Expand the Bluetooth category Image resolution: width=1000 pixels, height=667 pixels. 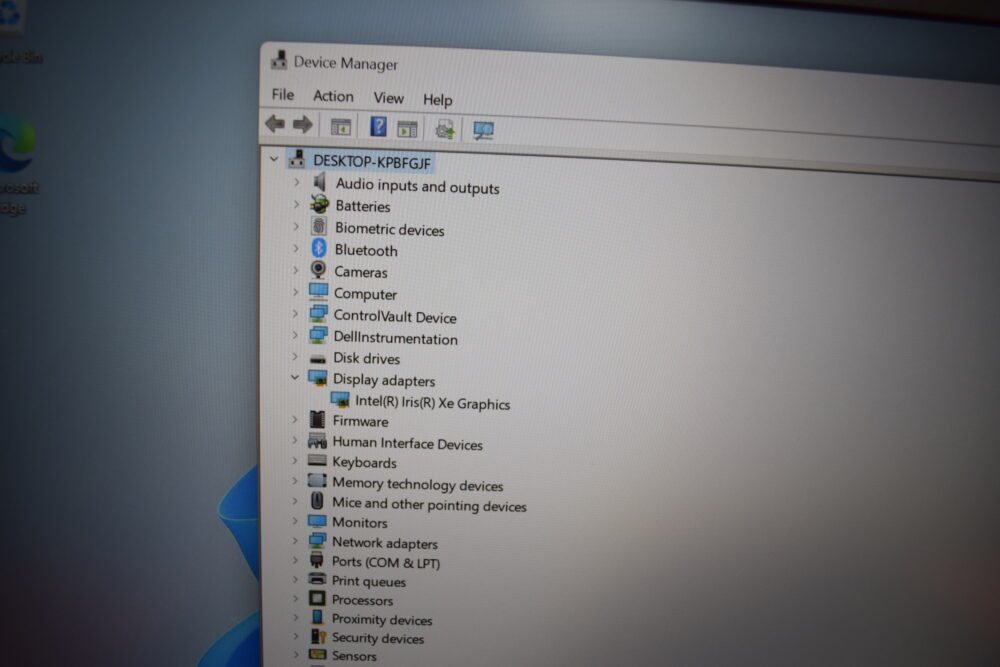(295, 248)
